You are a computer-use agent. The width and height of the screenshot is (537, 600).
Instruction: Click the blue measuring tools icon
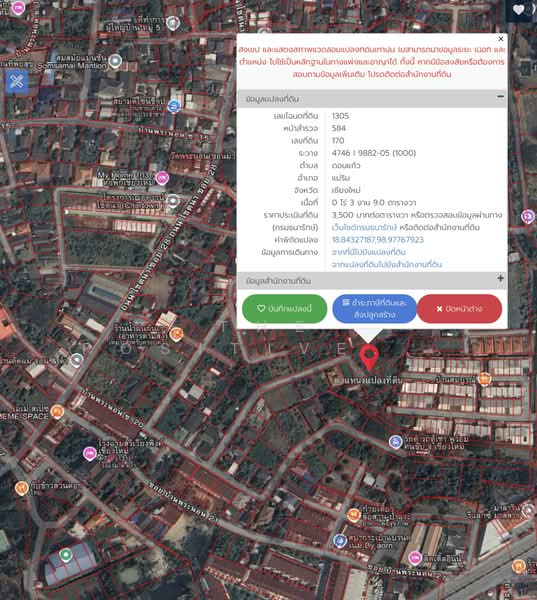(16, 81)
